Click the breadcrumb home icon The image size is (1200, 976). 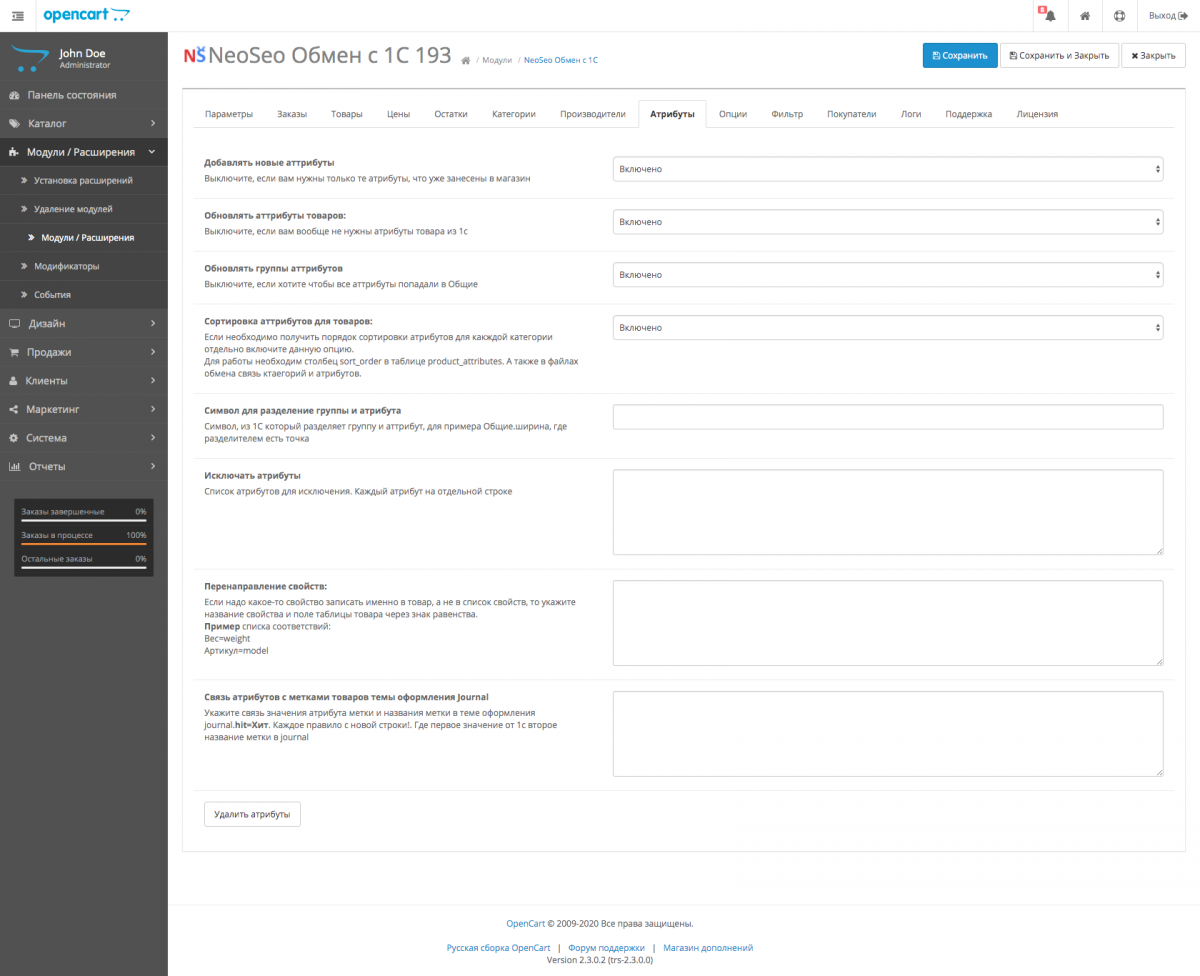pyautogui.click(x=466, y=61)
